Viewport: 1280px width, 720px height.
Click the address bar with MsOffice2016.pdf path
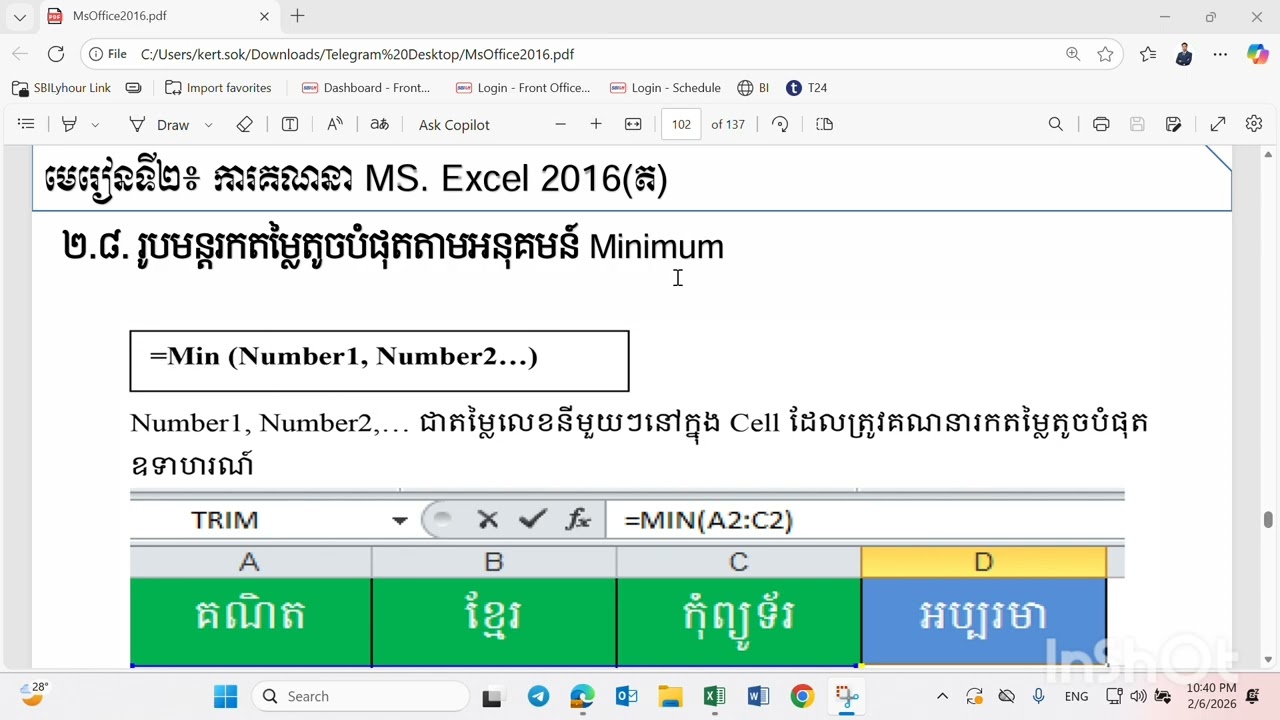tap(600, 54)
